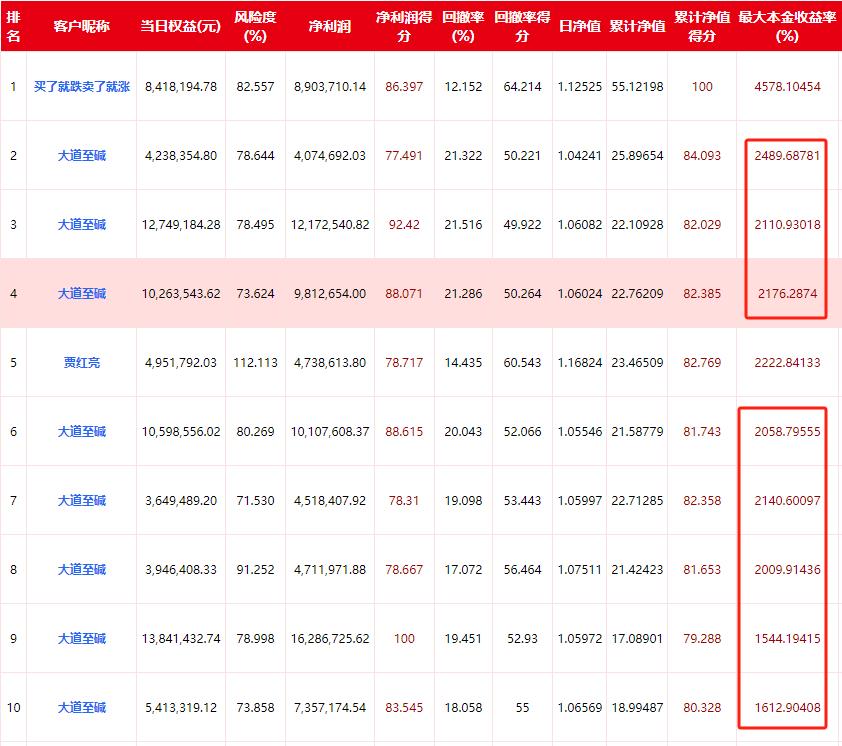842x746 pixels.
Task: Click the 客户昵称 column header
Action: (x=82, y=26)
